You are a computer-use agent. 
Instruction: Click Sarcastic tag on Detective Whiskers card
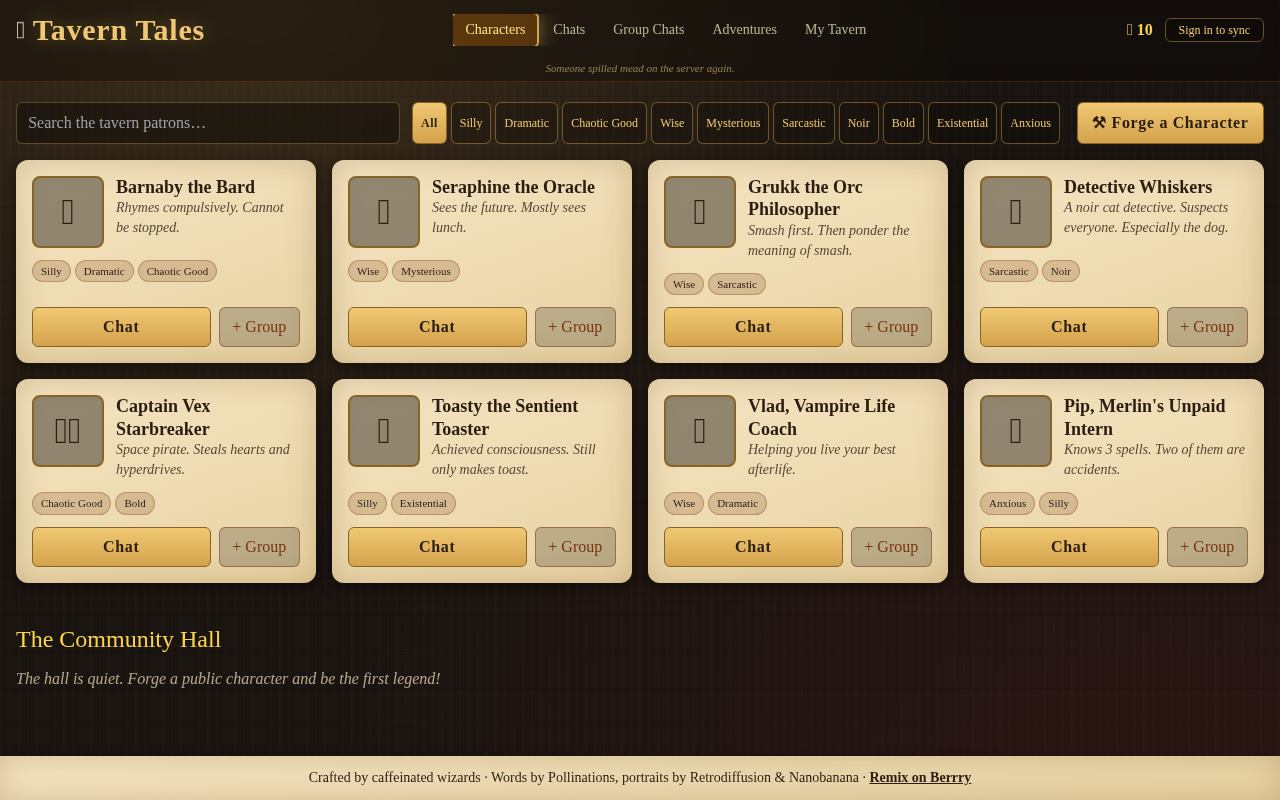[x=1009, y=271]
